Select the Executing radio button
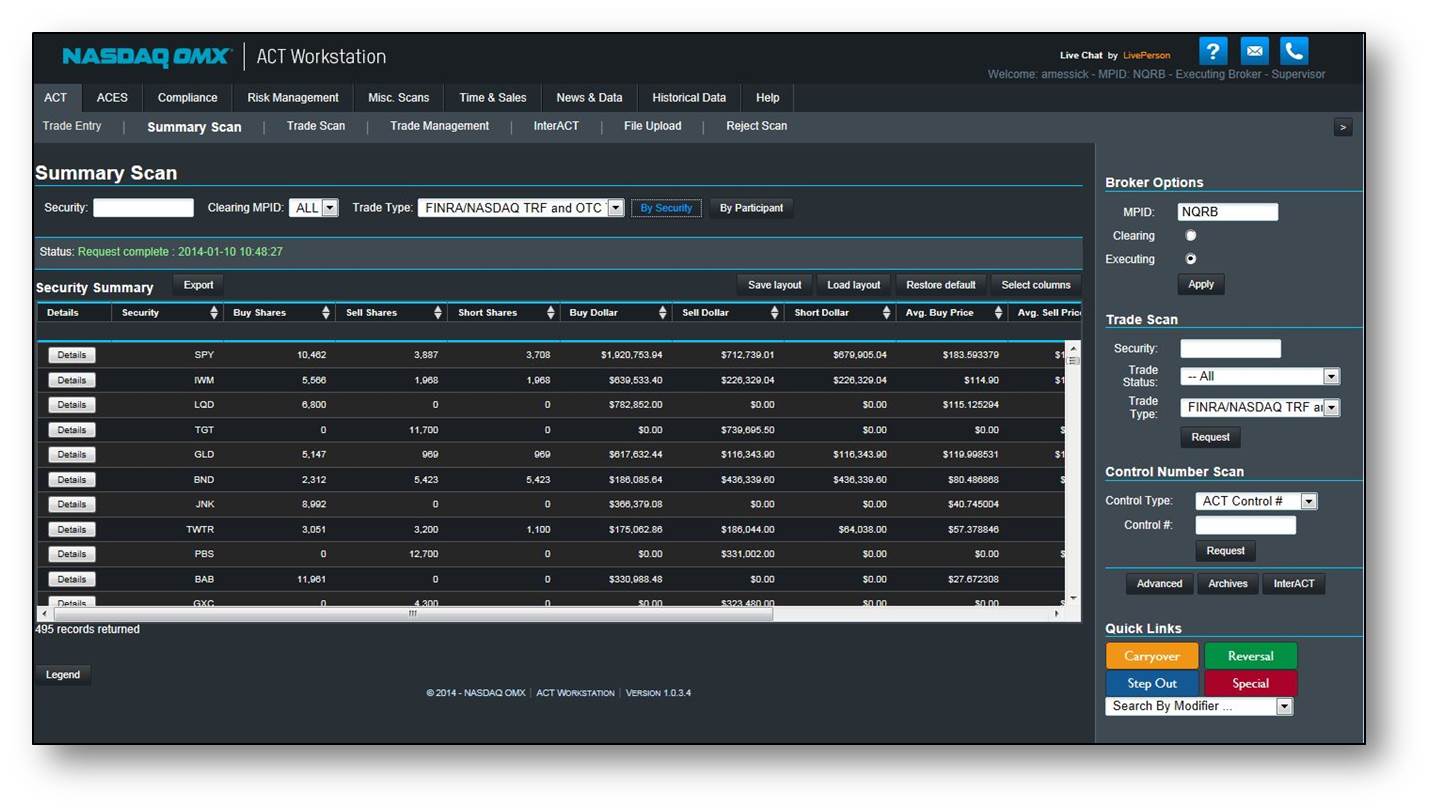1431x810 pixels. click(x=1190, y=259)
